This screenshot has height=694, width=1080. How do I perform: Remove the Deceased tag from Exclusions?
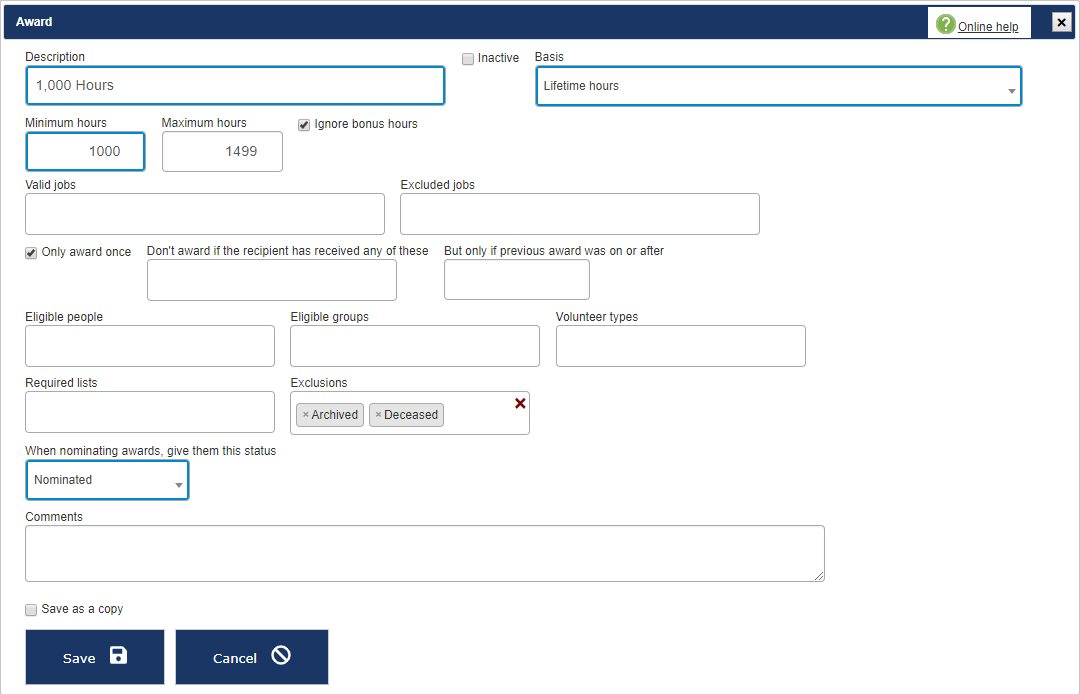pos(378,415)
